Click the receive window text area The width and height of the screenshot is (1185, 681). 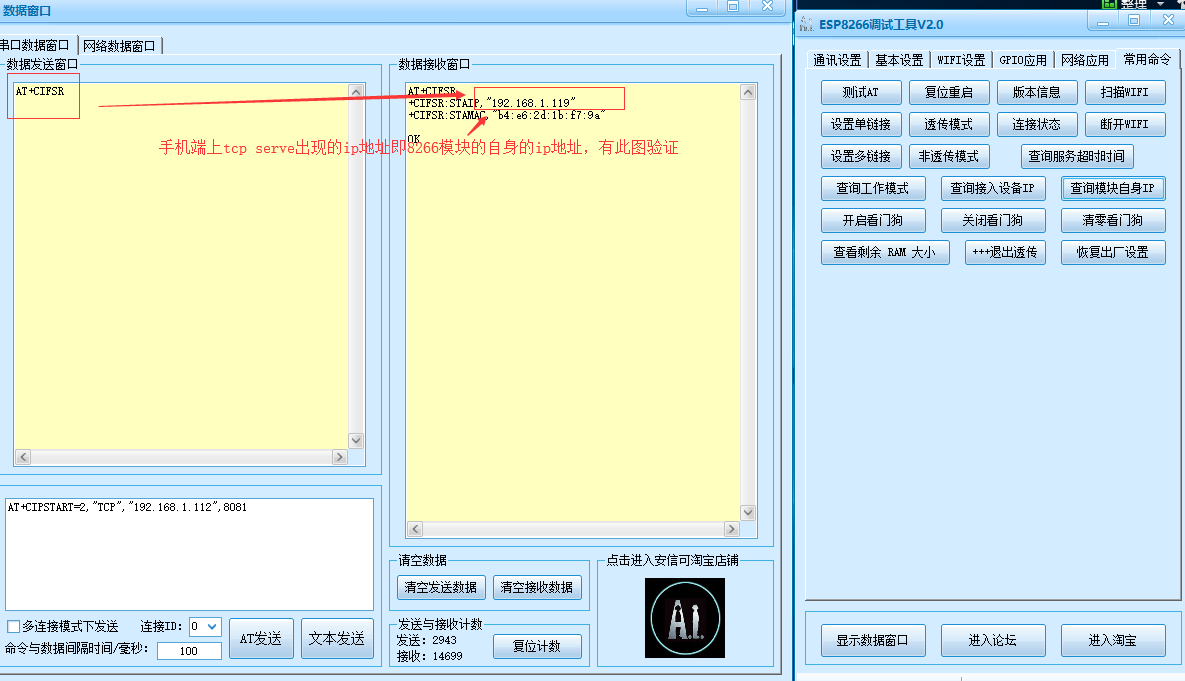[x=573, y=302]
